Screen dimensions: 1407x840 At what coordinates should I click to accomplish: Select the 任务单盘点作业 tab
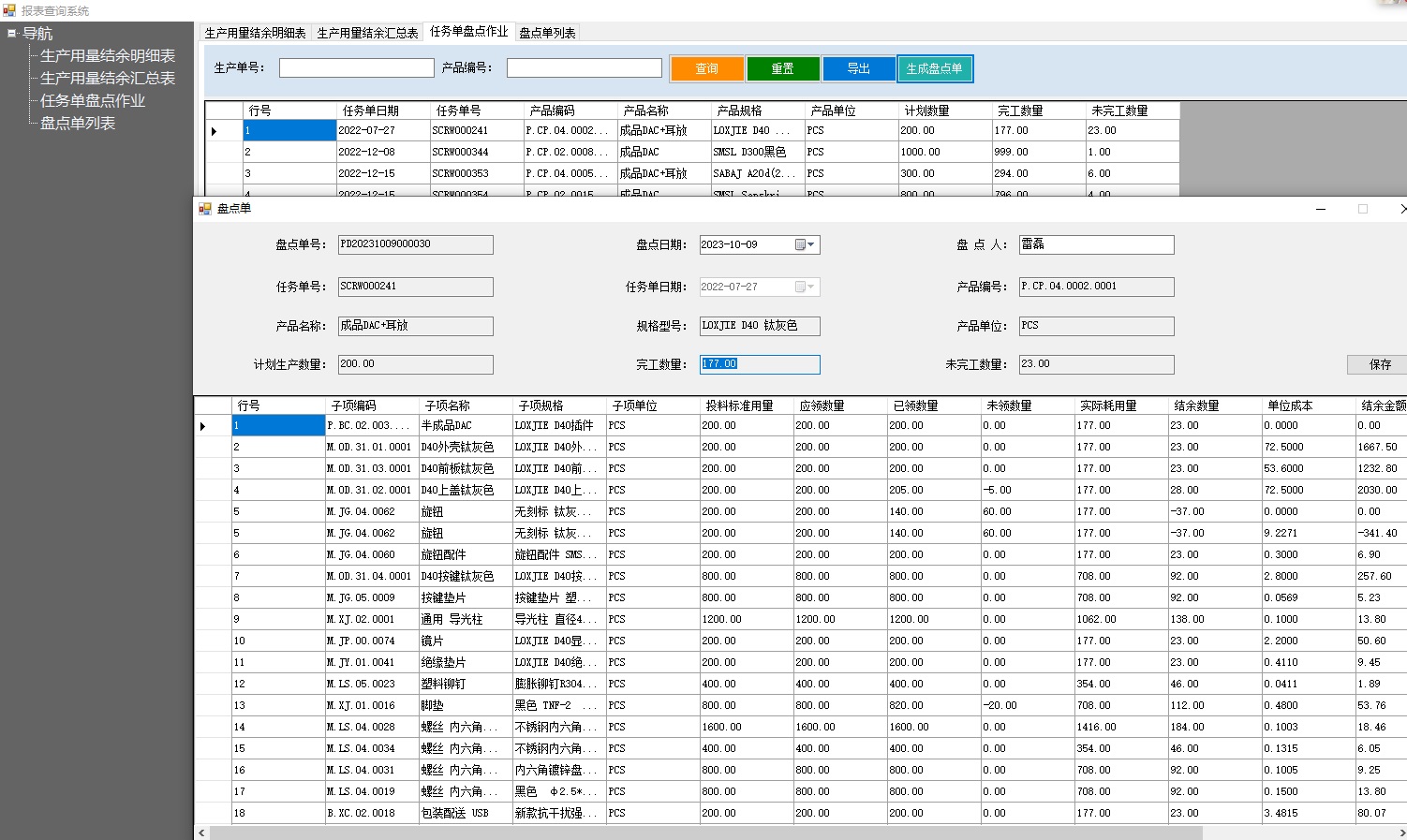[468, 31]
